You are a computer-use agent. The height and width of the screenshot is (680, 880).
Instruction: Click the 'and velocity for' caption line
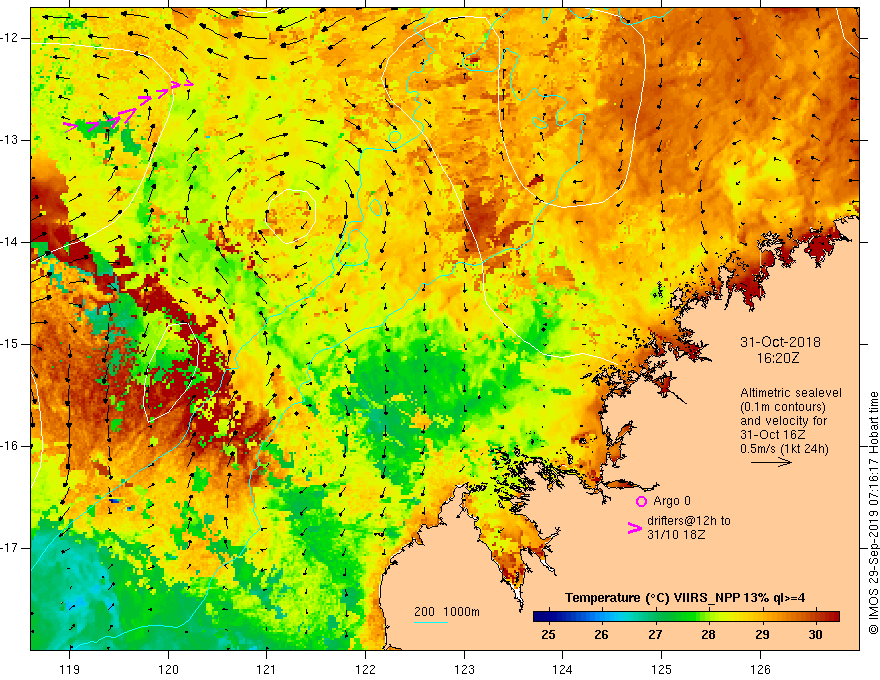(x=783, y=421)
